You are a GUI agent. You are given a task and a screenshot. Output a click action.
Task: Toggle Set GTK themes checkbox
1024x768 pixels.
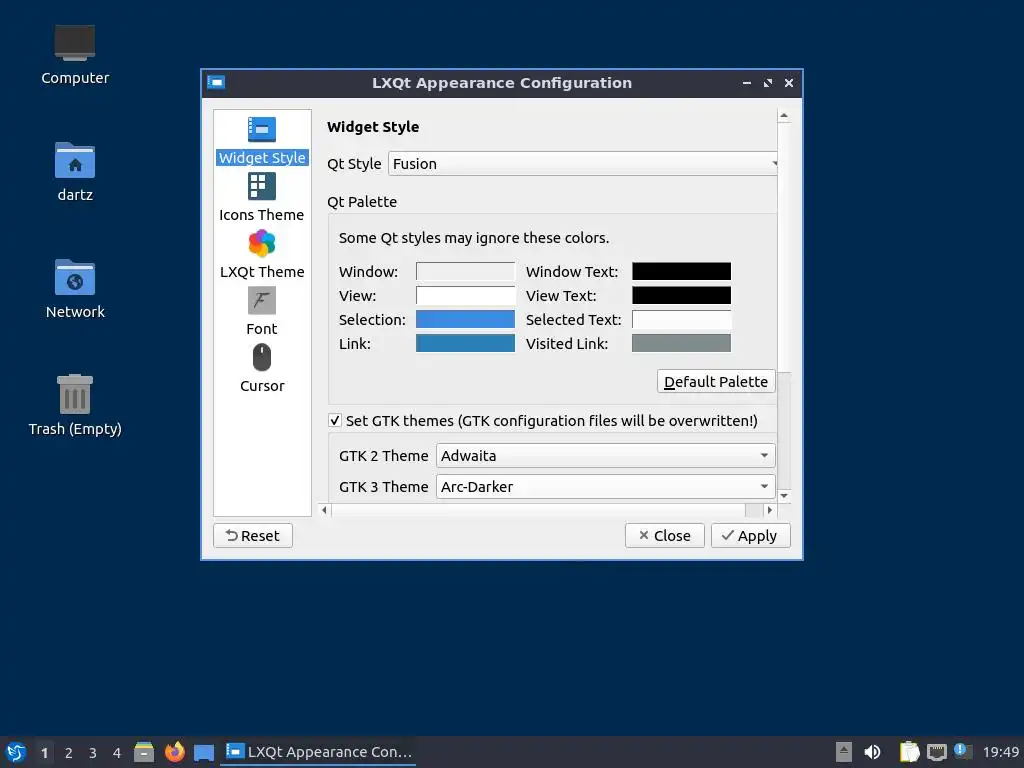tap(334, 421)
